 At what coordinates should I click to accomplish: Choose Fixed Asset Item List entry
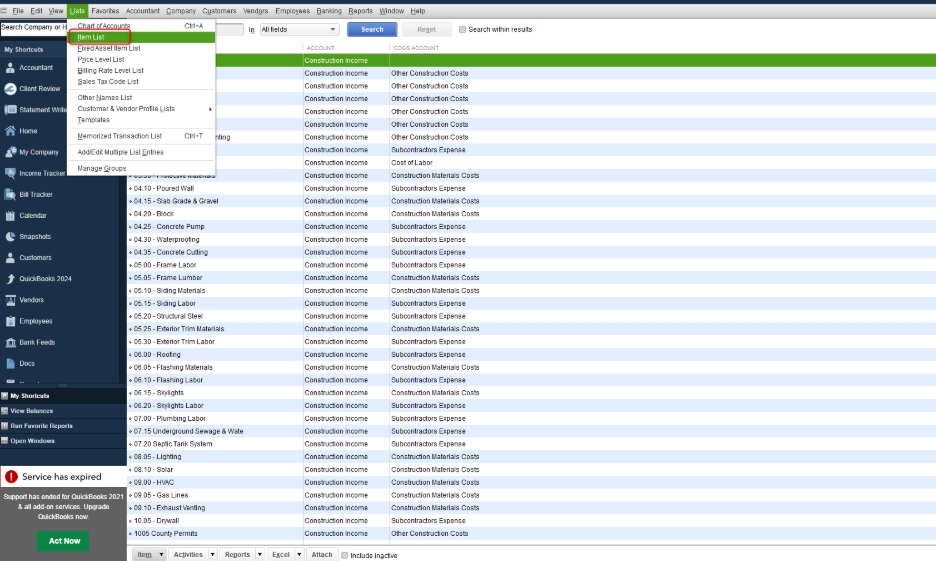(141, 48)
